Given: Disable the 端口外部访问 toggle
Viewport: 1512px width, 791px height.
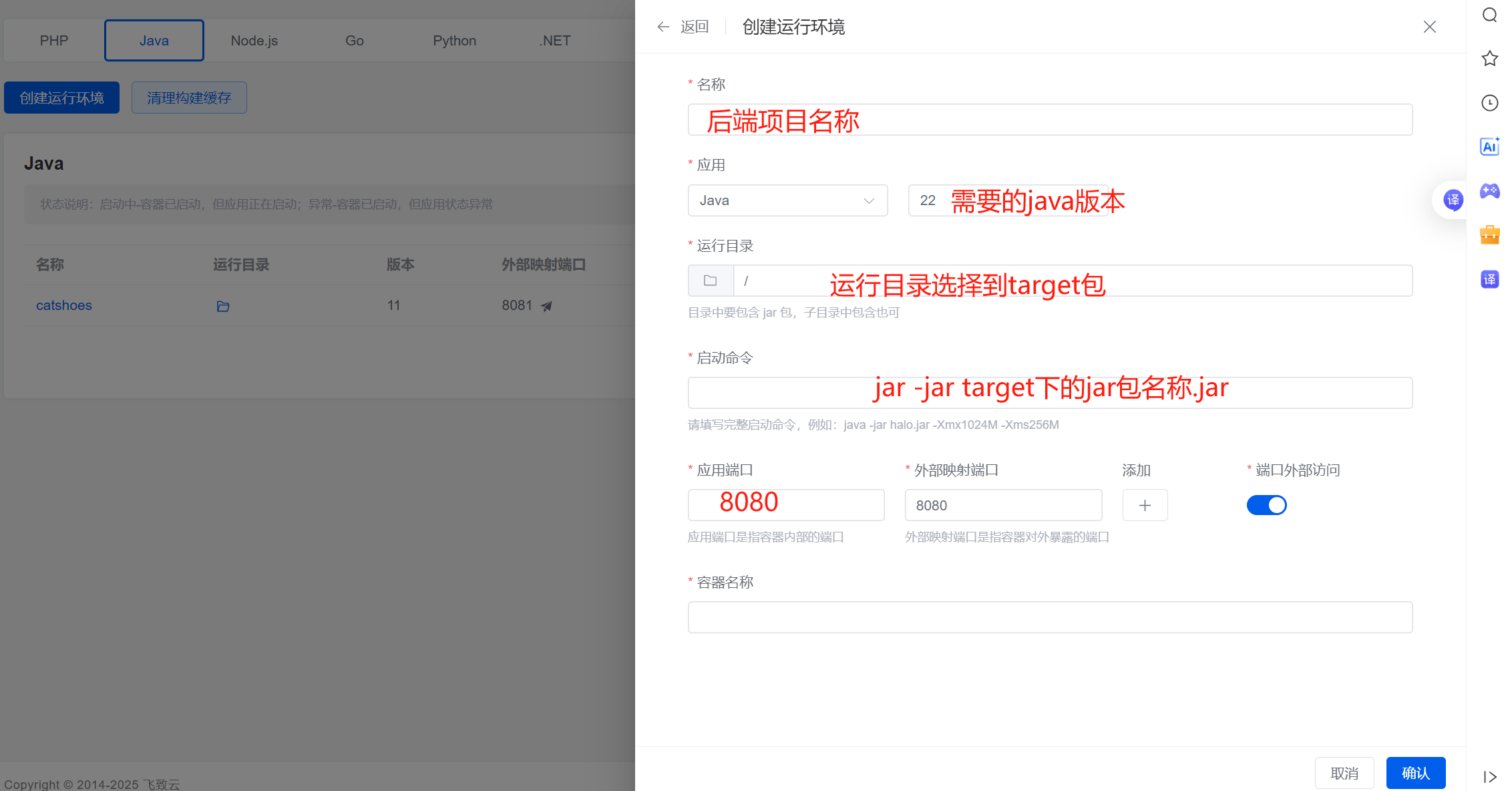Looking at the screenshot, I should pyautogui.click(x=1266, y=505).
